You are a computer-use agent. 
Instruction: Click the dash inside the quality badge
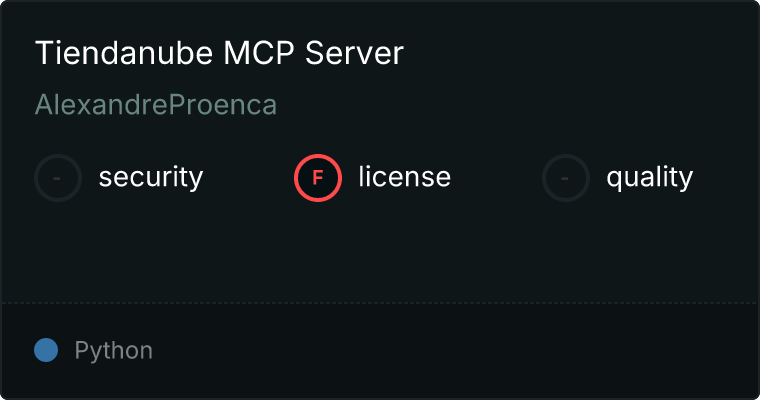(x=566, y=178)
